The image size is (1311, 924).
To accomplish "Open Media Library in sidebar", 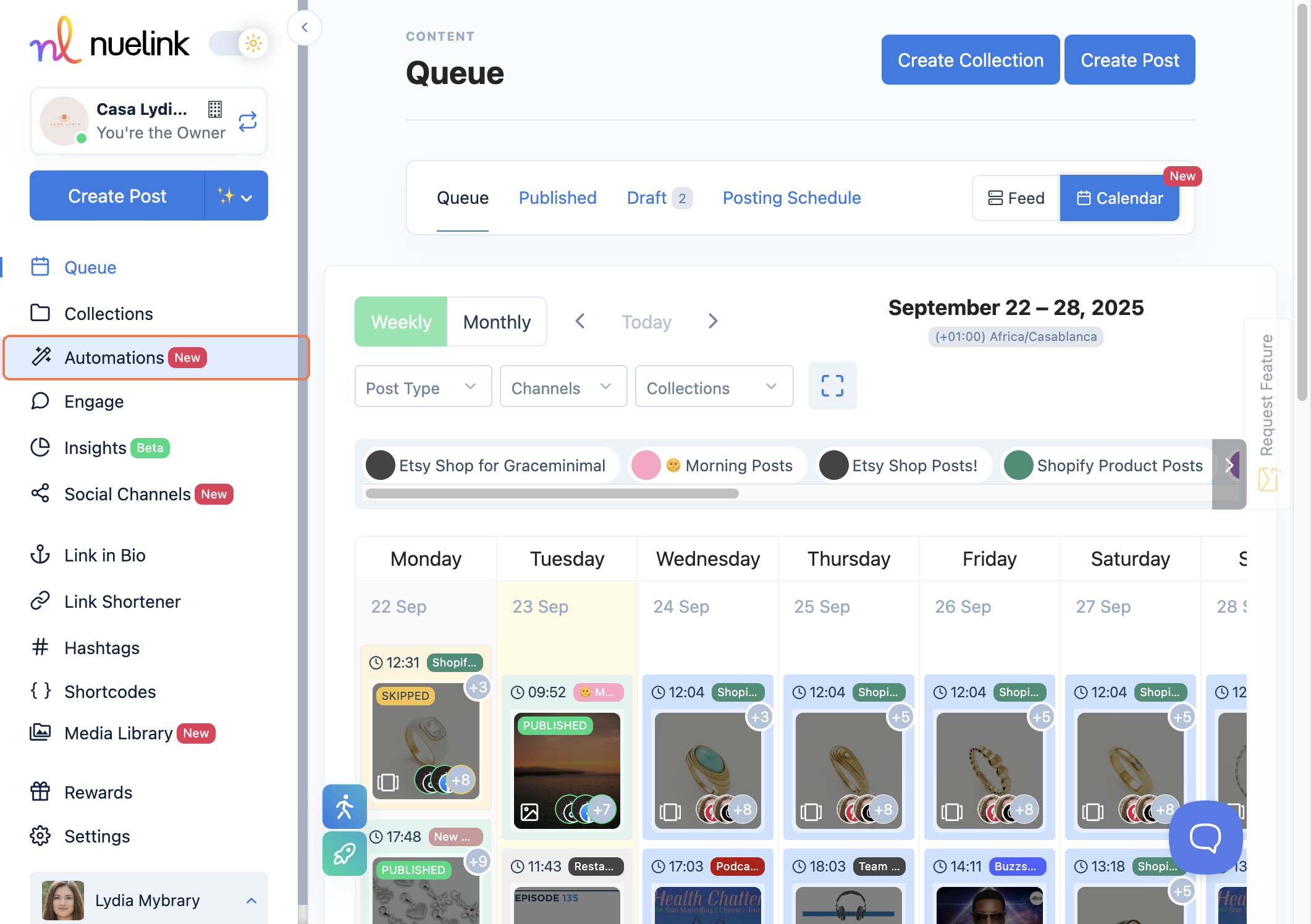I will click(118, 733).
